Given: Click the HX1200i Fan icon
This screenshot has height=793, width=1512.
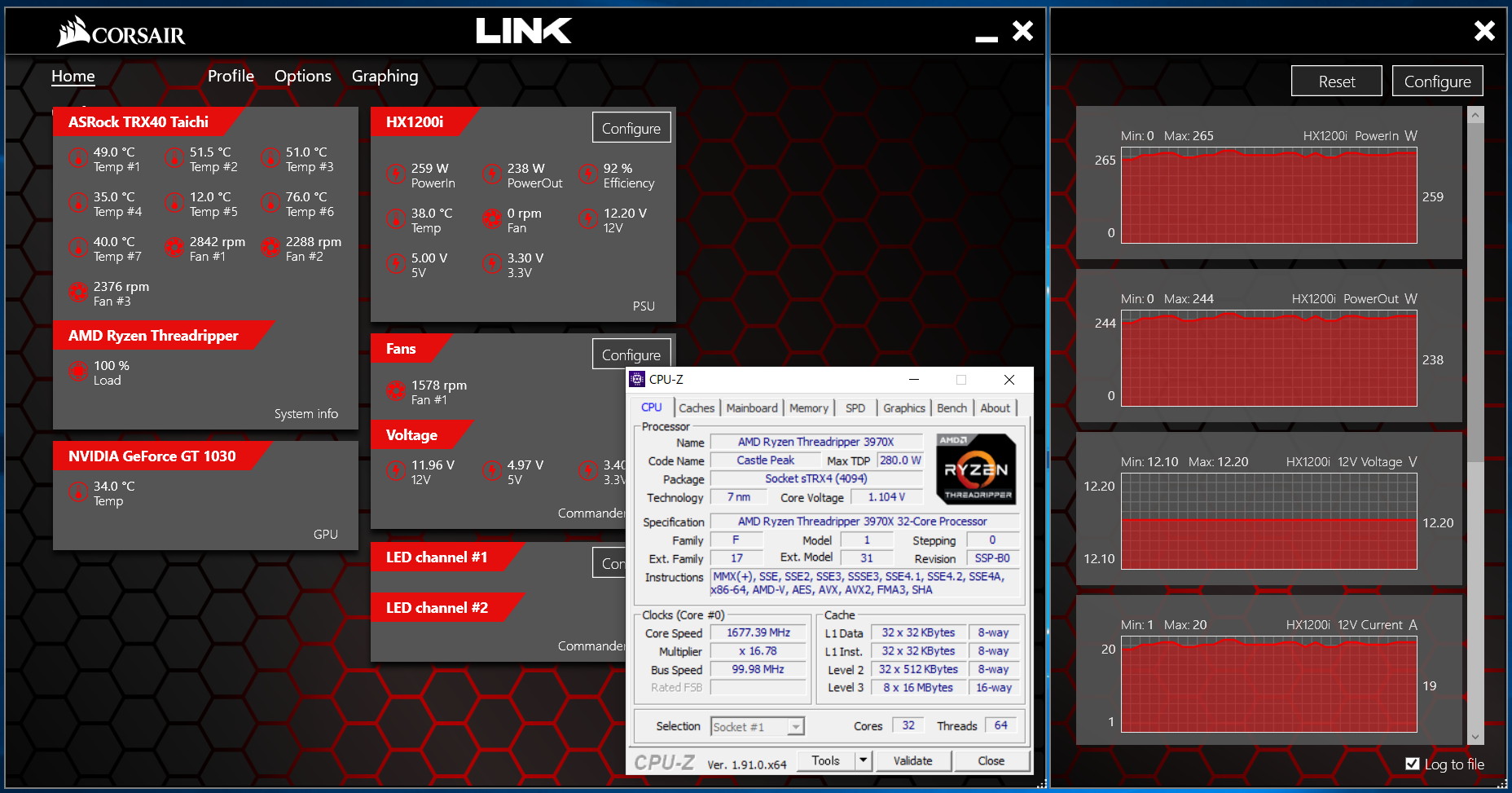Looking at the screenshot, I should [492, 219].
